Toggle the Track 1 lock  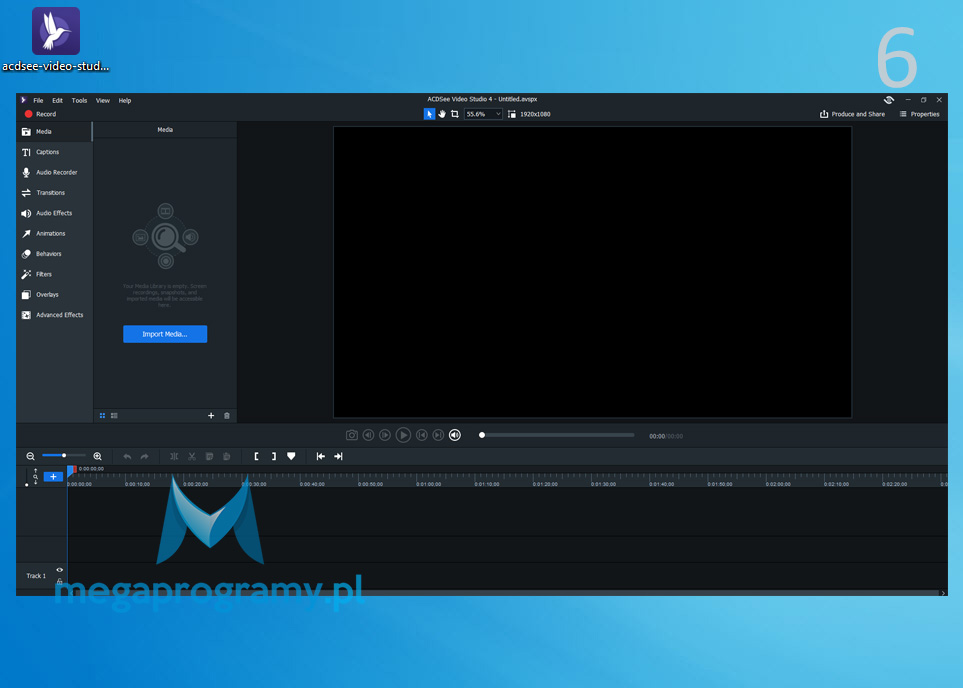click(60, 580)
